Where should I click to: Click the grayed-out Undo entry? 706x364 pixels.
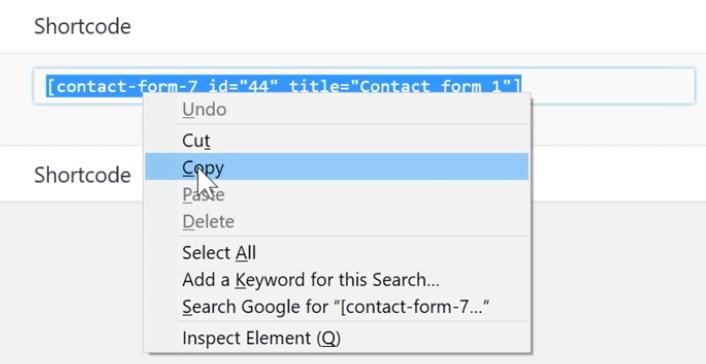pos(336,109)
